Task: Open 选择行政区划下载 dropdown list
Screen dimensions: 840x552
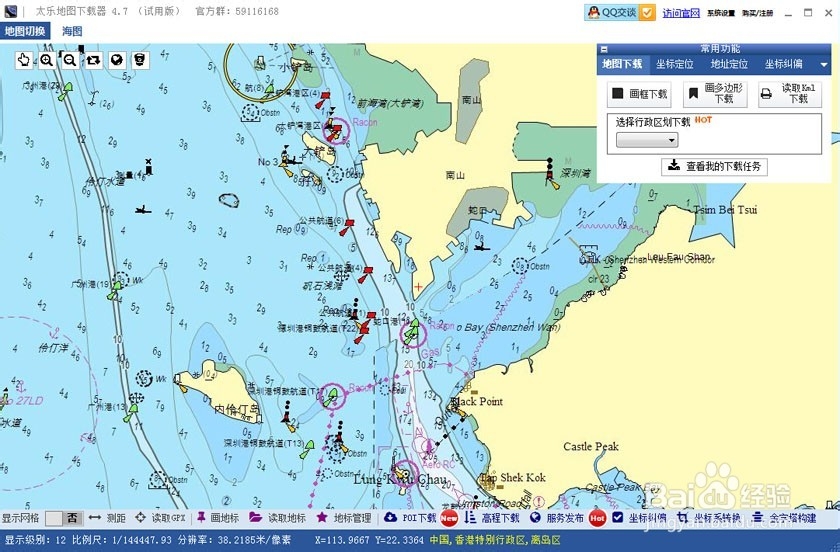Action: (647, 140)
